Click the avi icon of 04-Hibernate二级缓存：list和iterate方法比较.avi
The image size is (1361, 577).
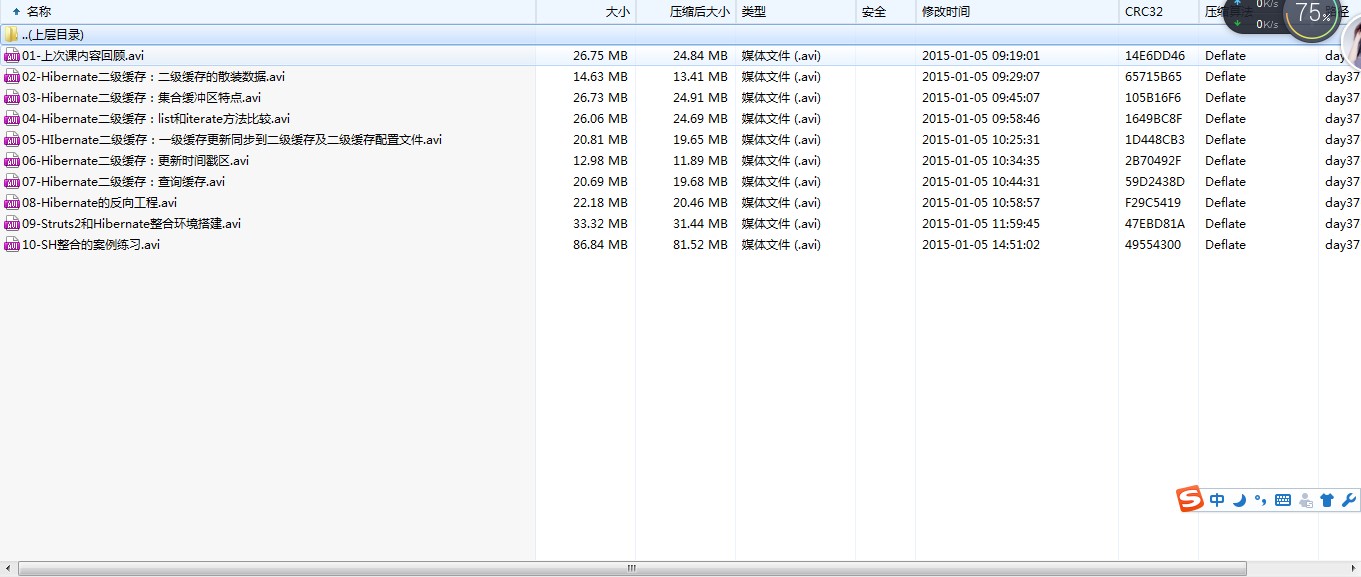click(12, 119)
